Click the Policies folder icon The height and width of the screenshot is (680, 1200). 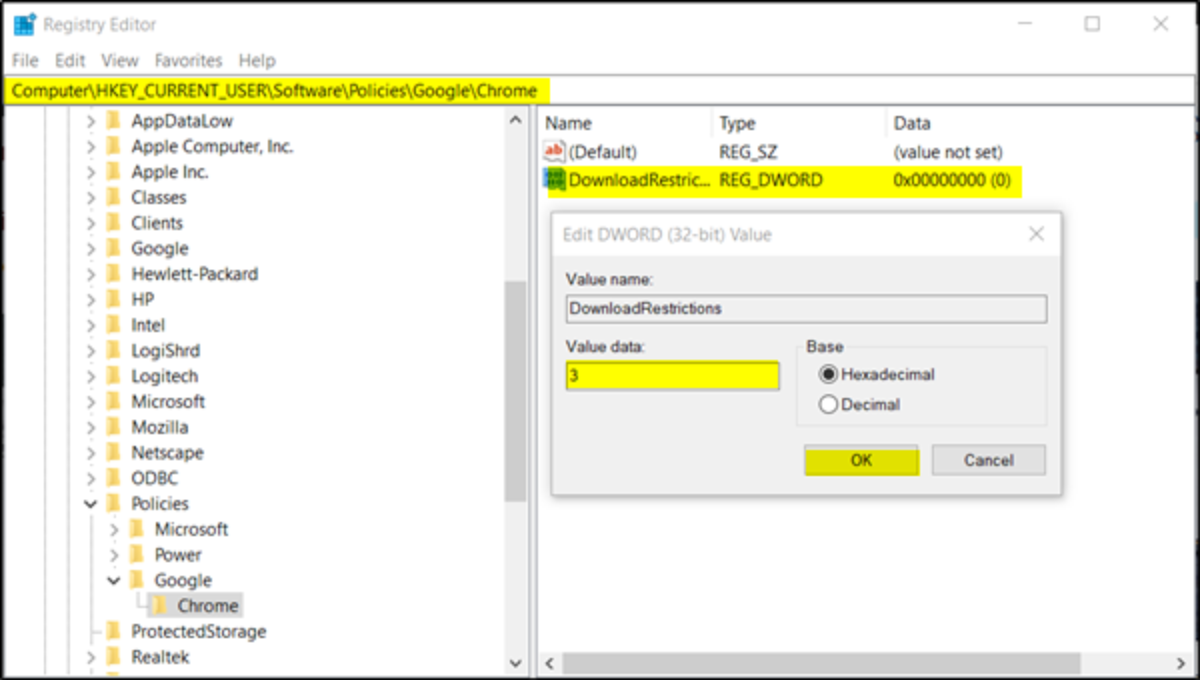(116, 504)
